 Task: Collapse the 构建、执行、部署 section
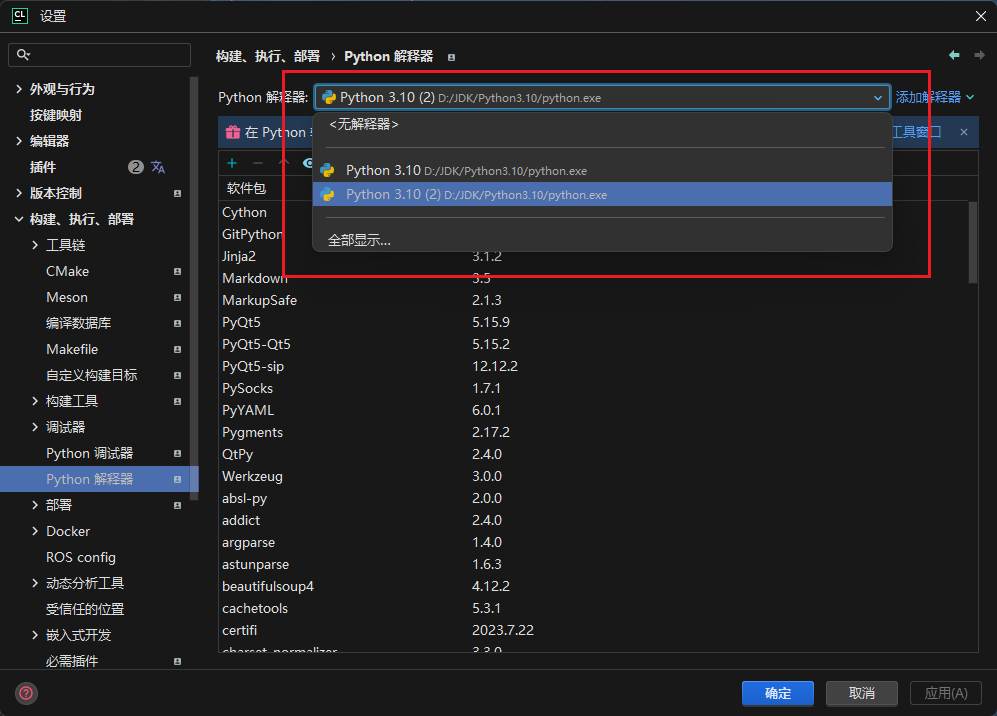click(x=18, y=219)
